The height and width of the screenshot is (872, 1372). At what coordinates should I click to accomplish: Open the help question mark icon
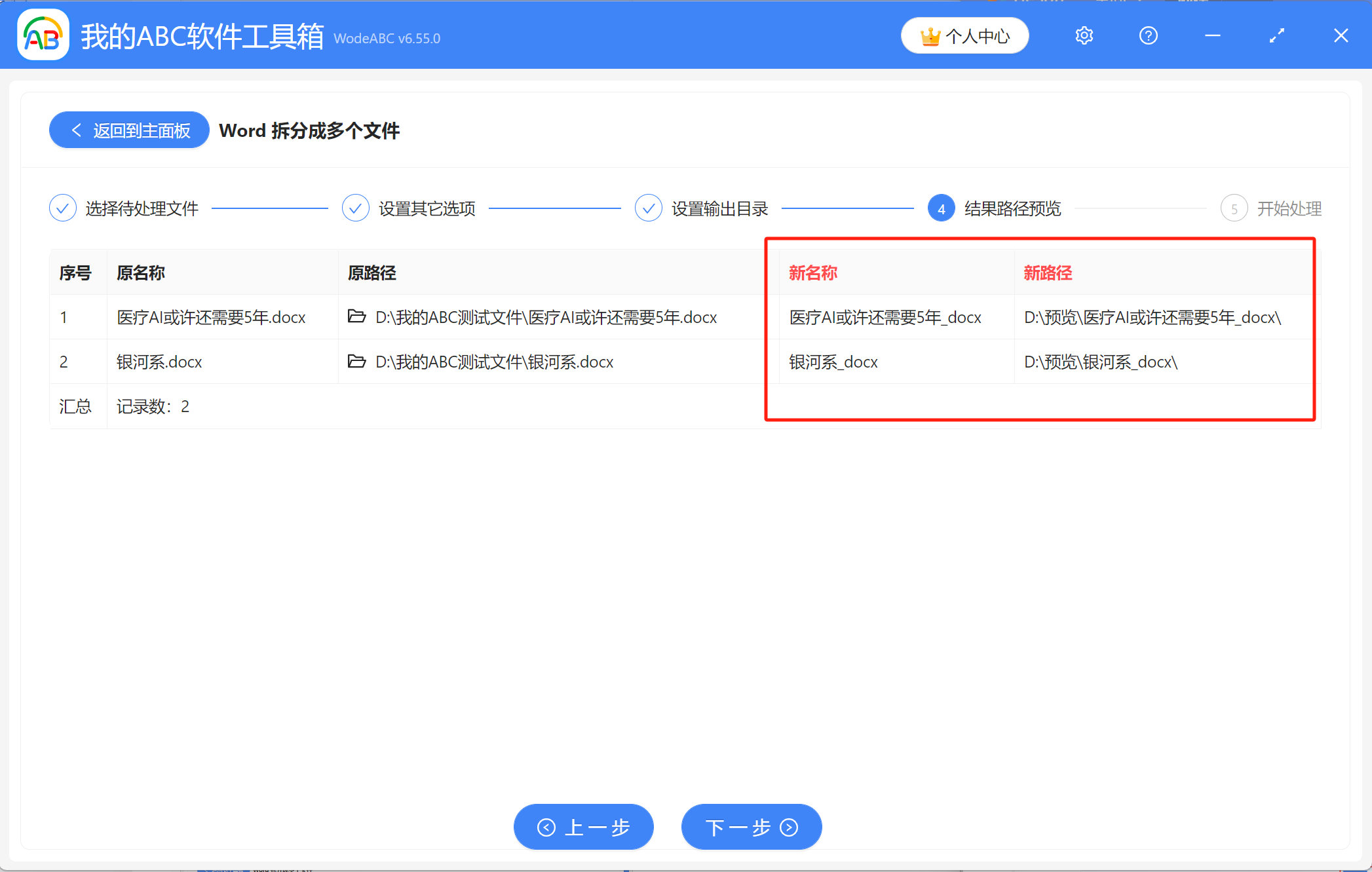pyautogui.click(x=1148, y=35)
